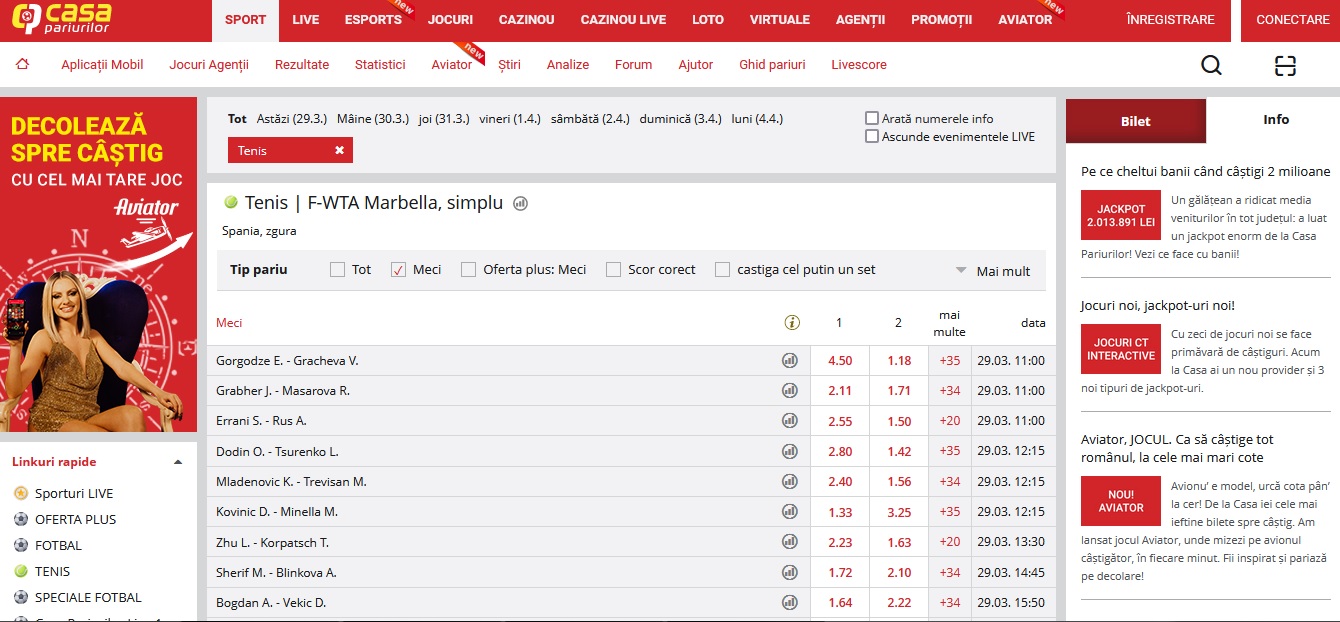1340x622 pixels.
Task: Click the SPECIALE FOTBAL ball icon
Action: [x=21, y=597]
